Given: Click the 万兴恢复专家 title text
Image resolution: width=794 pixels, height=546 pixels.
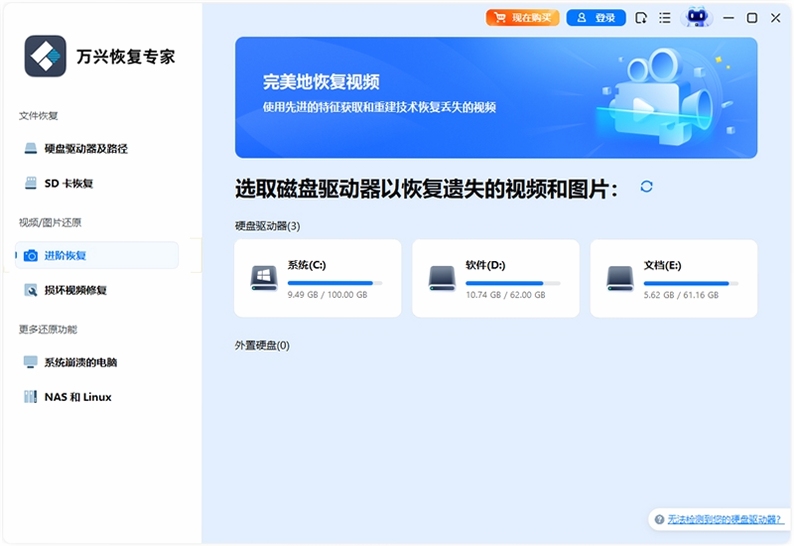Looking at the screenshot, I should [x=126, y=56].
